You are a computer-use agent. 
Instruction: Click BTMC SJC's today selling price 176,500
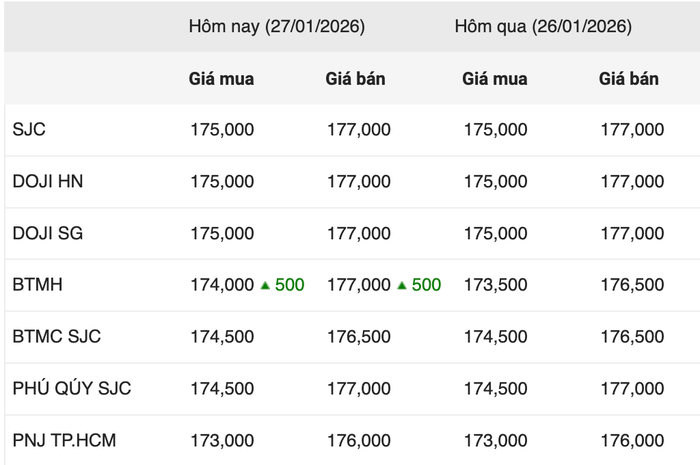pyautogui.click(x=359, y=336)
